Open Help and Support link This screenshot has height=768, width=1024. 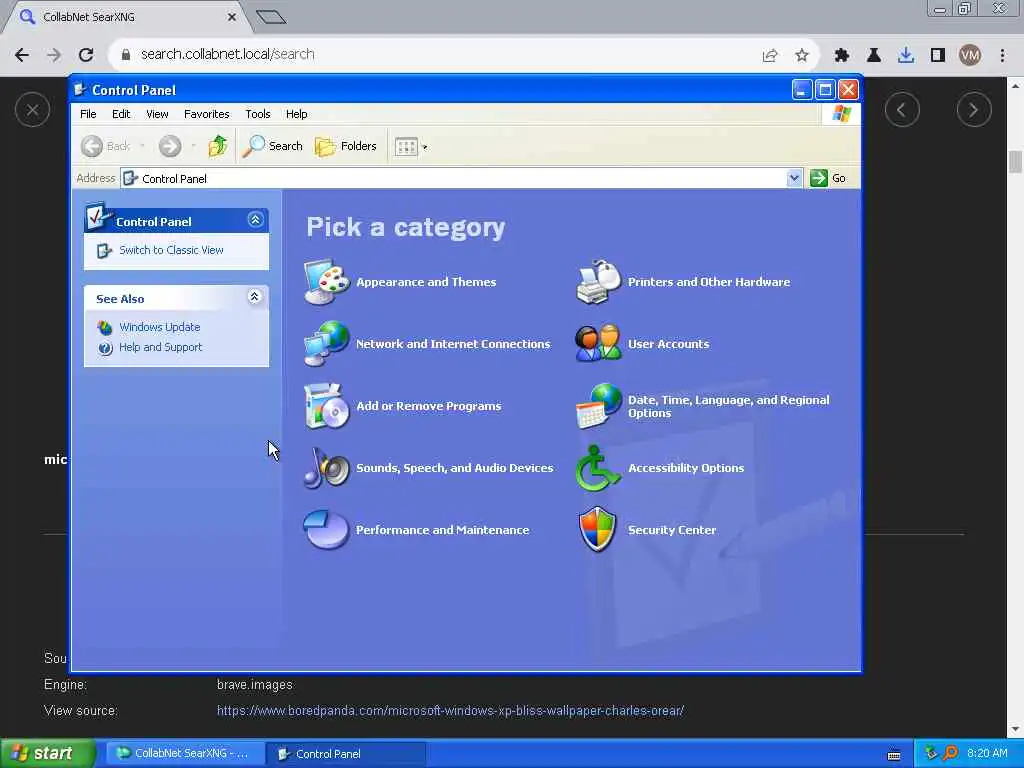[161, 347]
